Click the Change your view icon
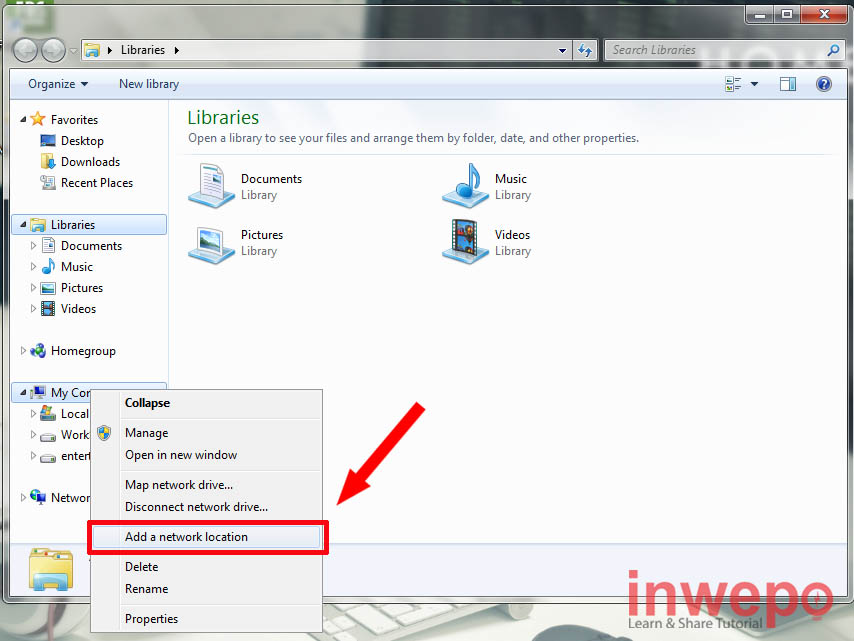Image resolution: width=854 pixels, height=641 pixels. (733, 84)
